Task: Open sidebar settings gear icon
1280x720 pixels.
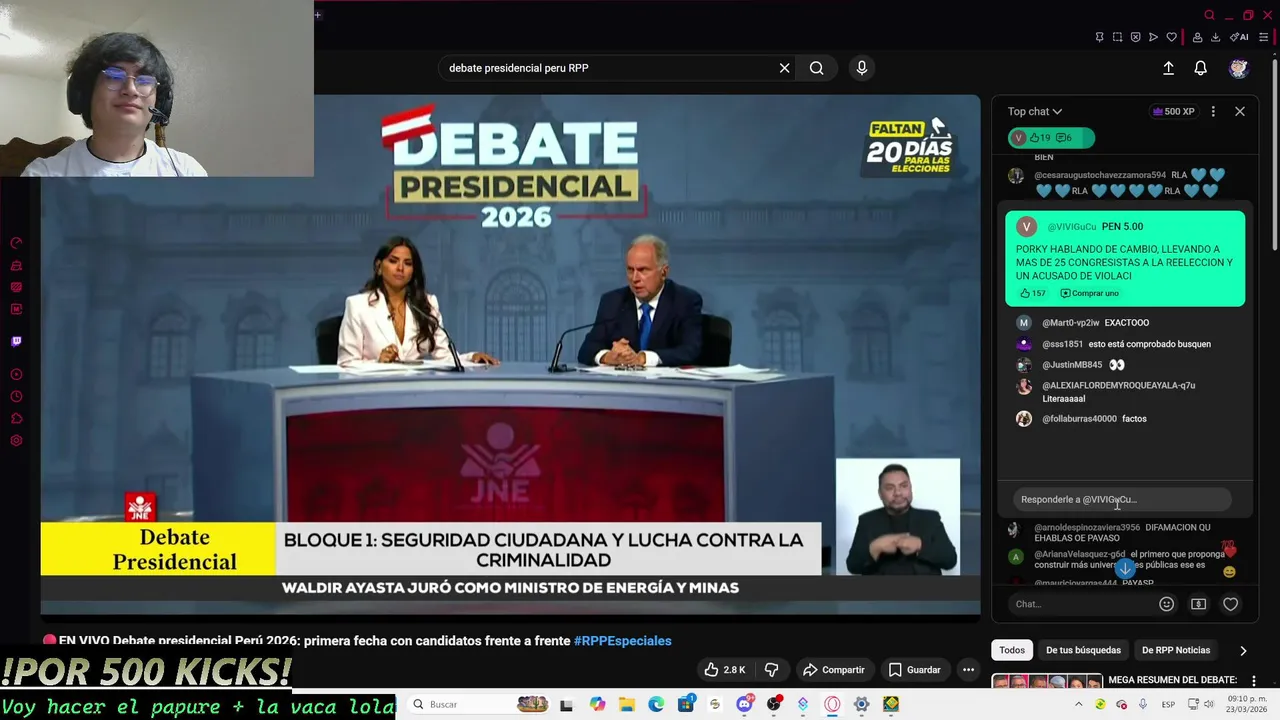Action: tap(16, 441)
